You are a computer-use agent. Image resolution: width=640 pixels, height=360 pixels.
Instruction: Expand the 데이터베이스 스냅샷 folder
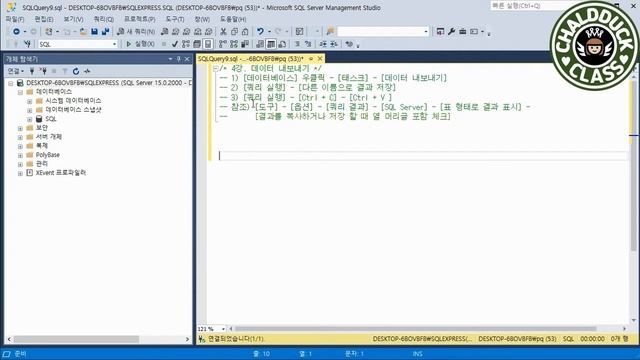29,110
